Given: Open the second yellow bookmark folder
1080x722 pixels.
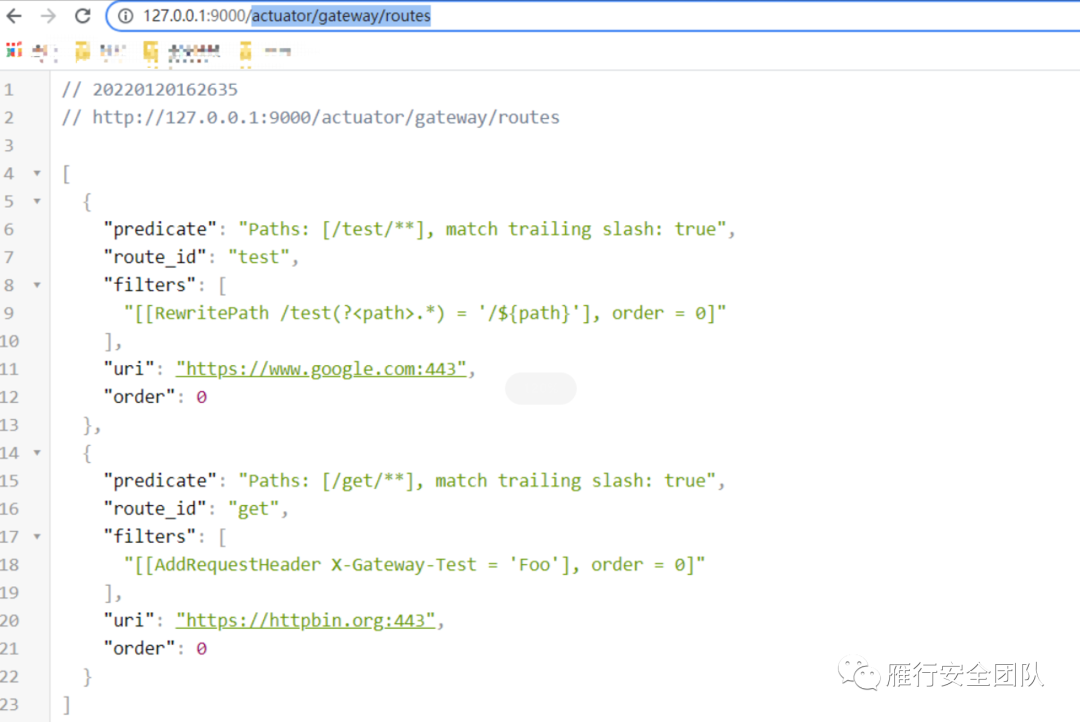Looking at the screenshot, I should pos(151,51).
